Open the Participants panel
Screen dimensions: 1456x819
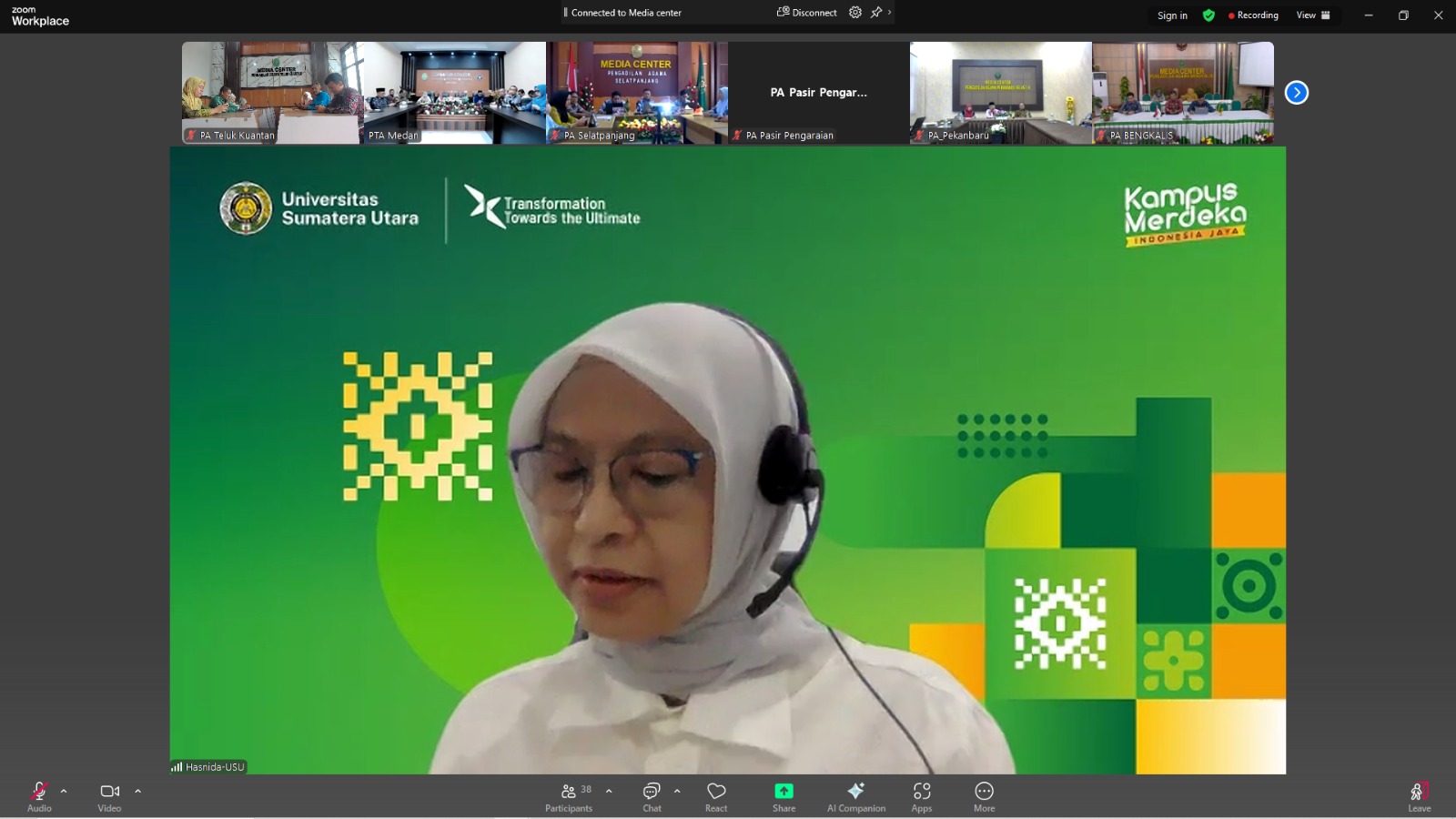[569, 796]
